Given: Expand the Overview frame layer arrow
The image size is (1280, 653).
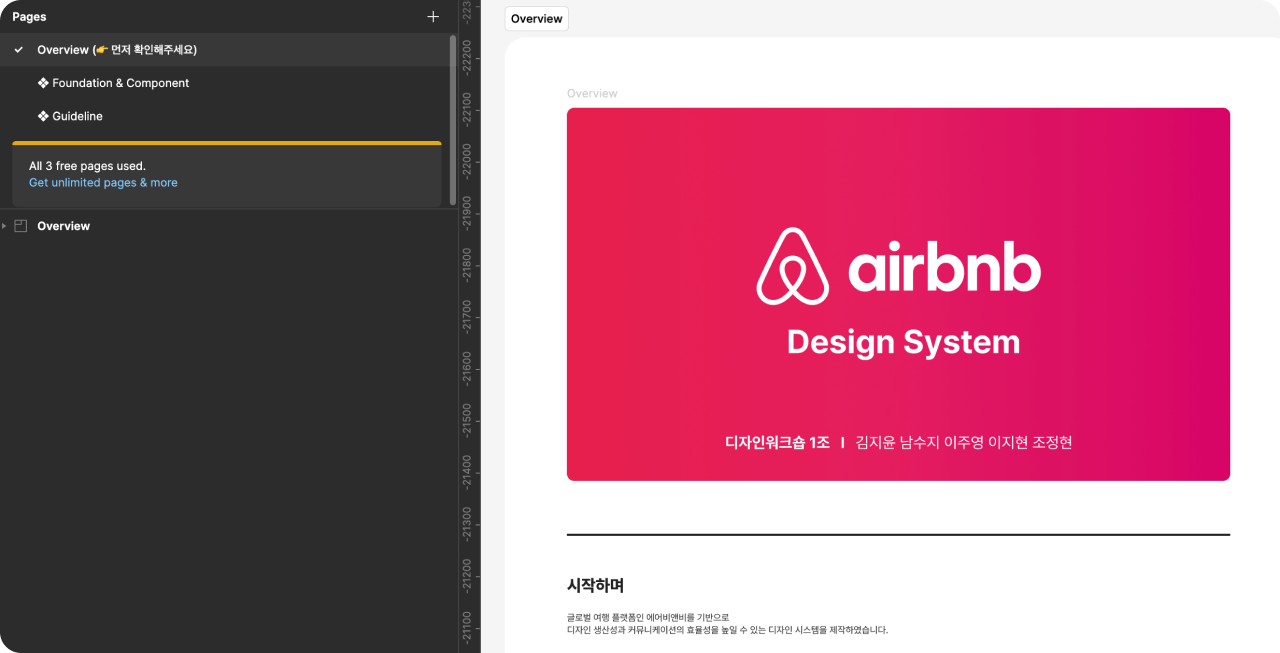Looking at the screenshot, I should tap(4, 226).
